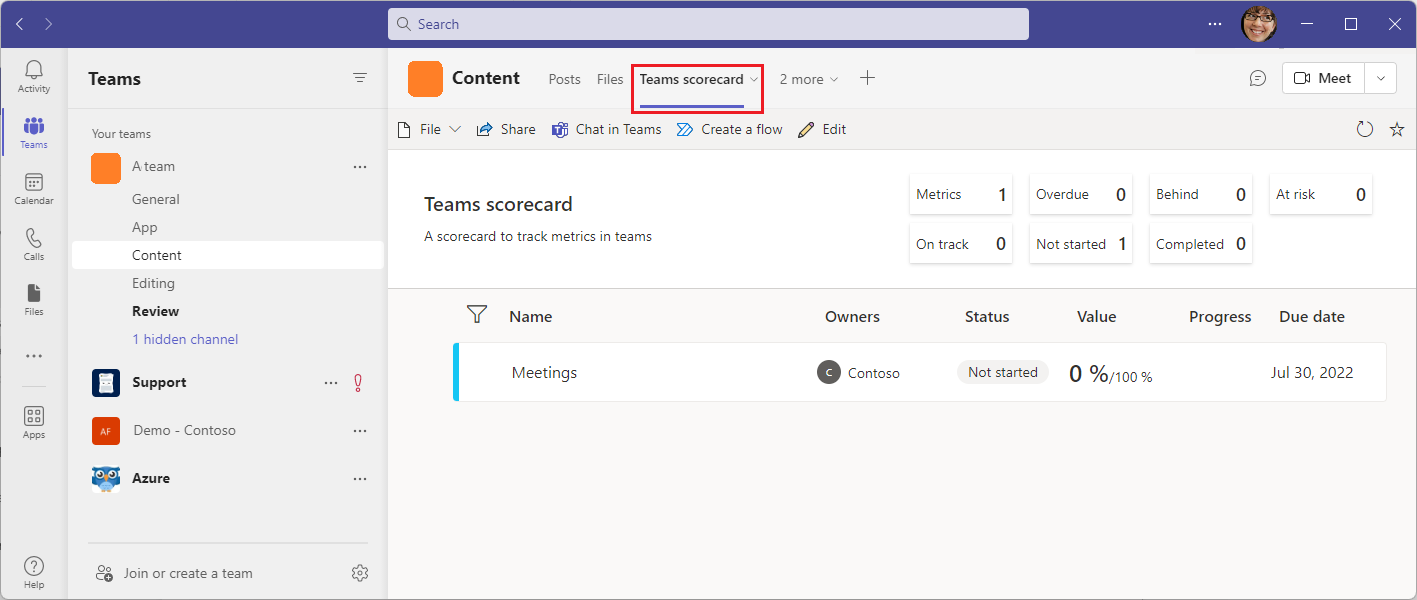Click the Completed summary card
Viewport: 1417px width, 600px height.
pyautogui.click(x=1201, y=244)
